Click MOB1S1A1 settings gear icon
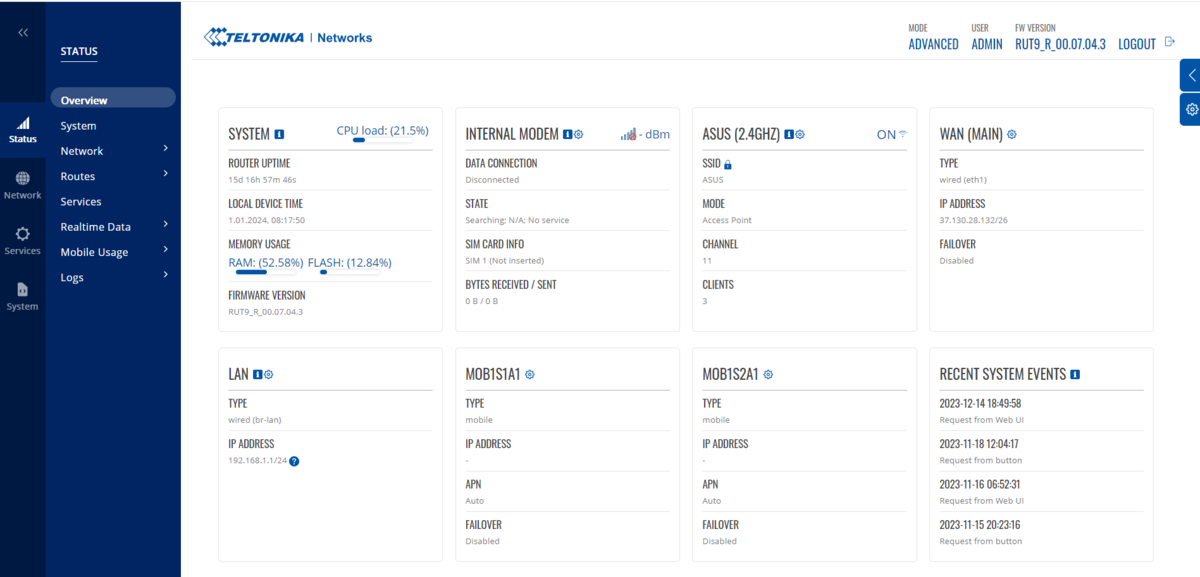 [x=530, y=374]
